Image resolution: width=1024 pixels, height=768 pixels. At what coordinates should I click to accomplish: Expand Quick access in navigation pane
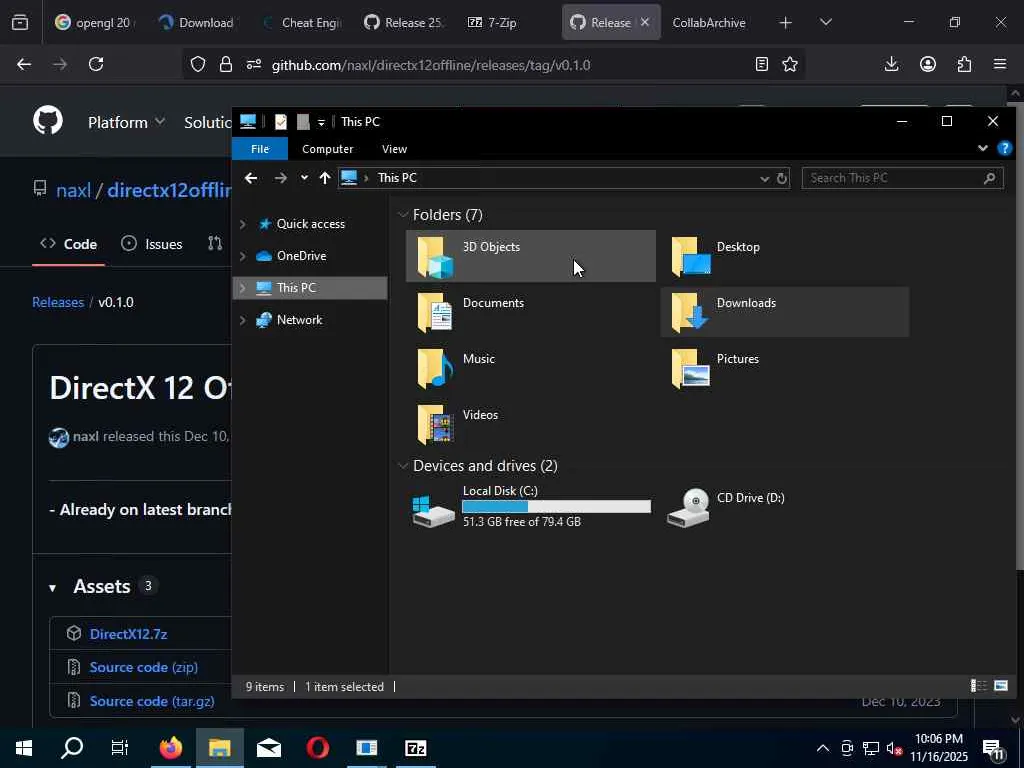point(243,224)
